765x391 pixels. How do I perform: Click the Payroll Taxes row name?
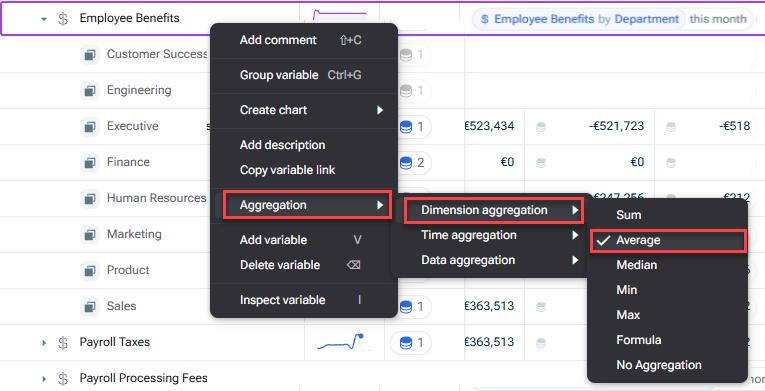115,342
